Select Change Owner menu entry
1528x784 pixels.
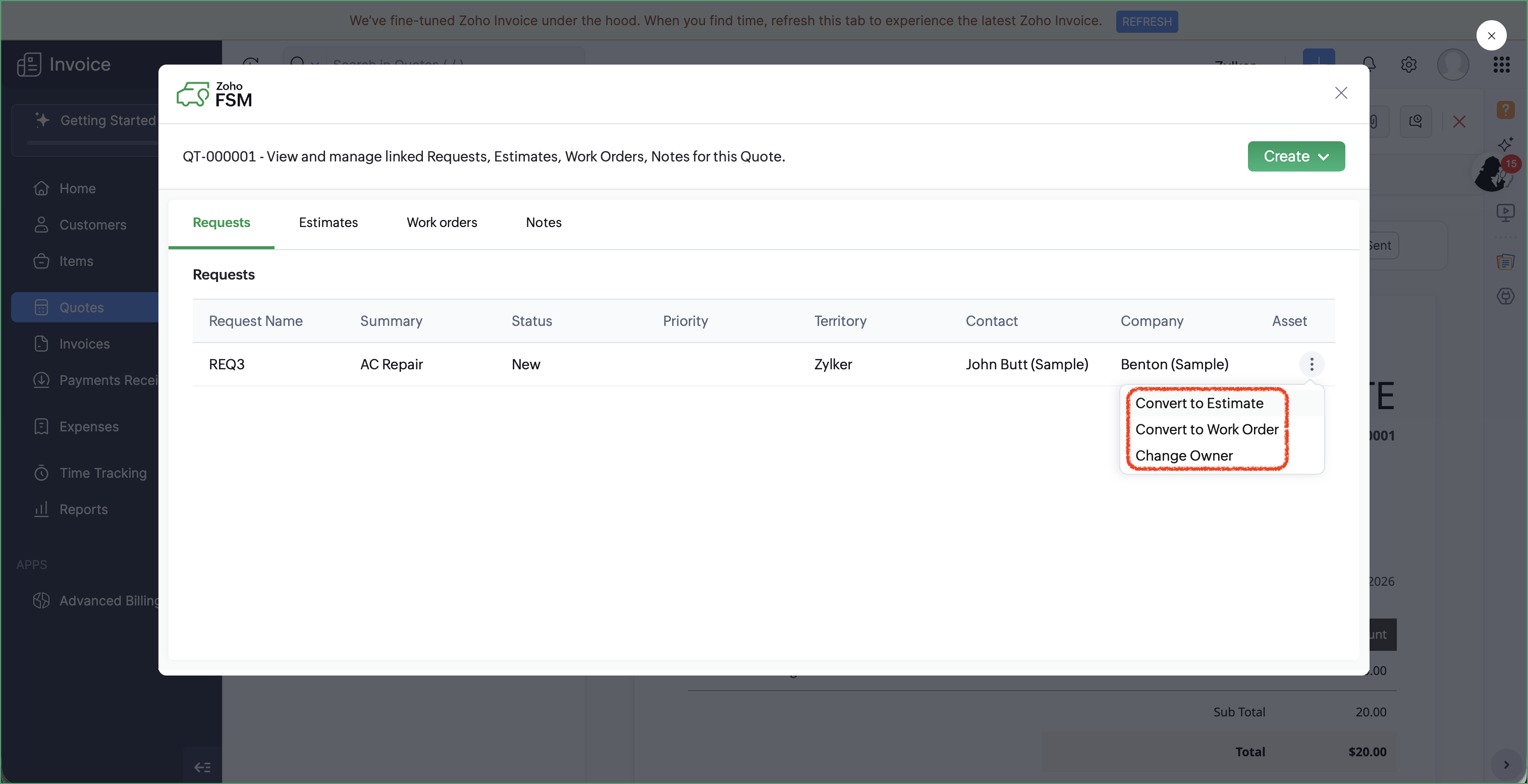[1183, 456]
